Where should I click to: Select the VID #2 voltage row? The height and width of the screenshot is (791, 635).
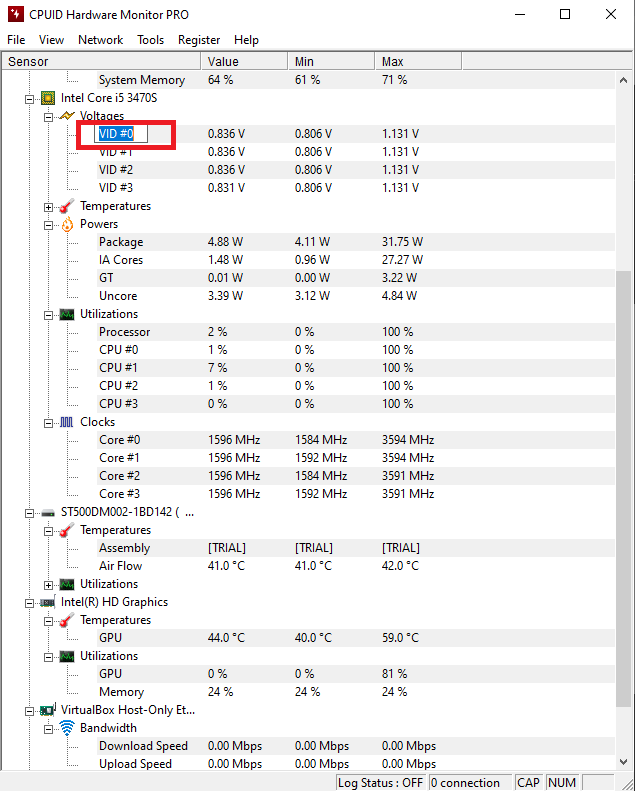pos(356,170)
